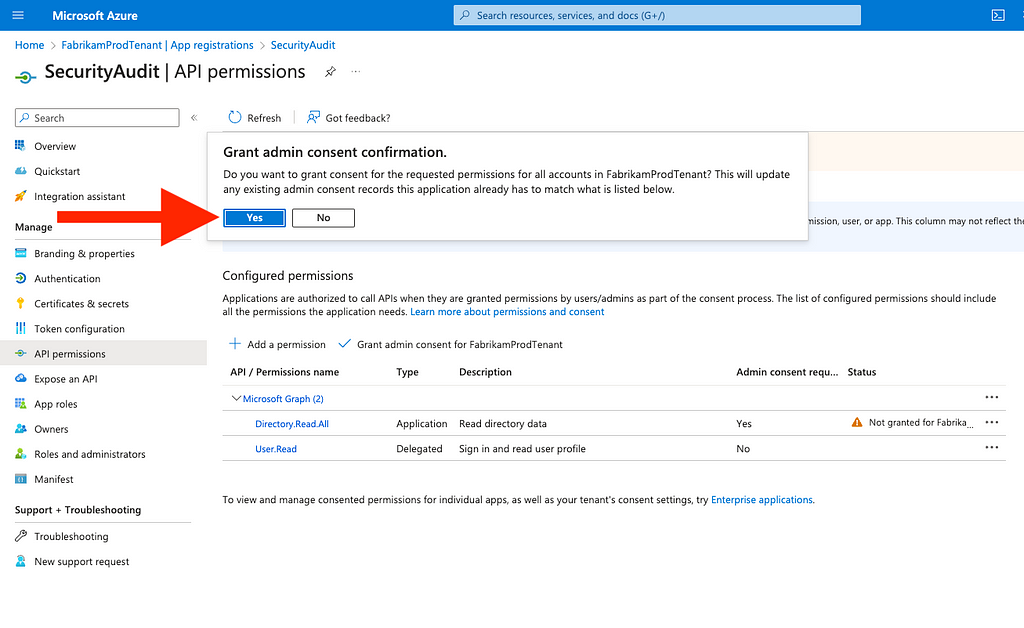The height and width of the screenshot is (628, 1024).
Task: Open the User.Read permission details
Action: tap(276, 449)
